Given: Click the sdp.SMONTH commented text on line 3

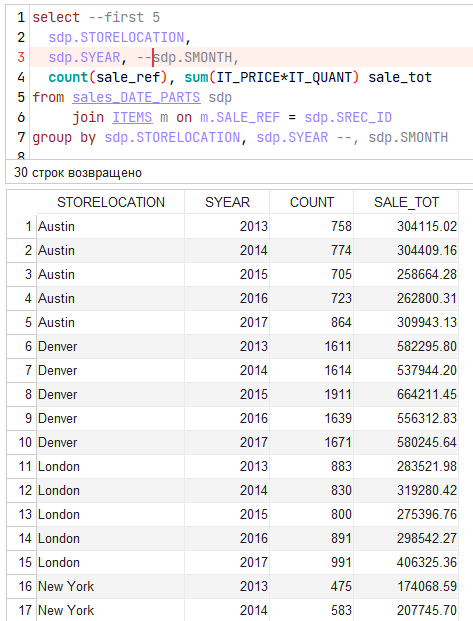Looking at the screenshot, I should [x=196, y=57].
